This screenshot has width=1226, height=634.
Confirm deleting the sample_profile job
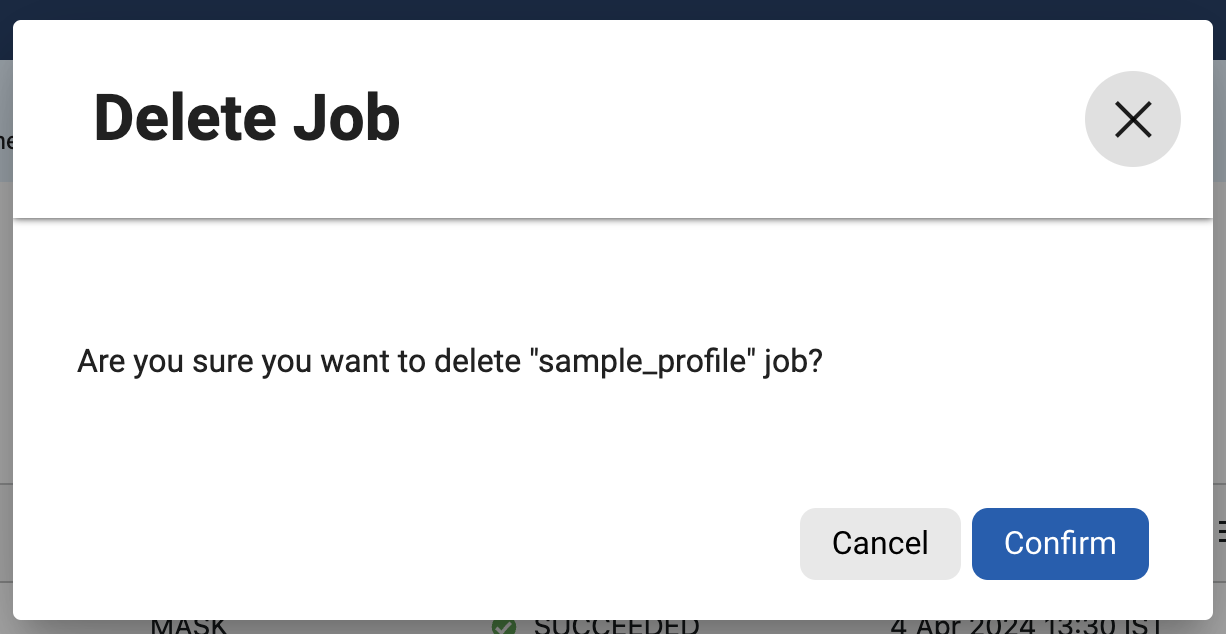pos(1060,543)
